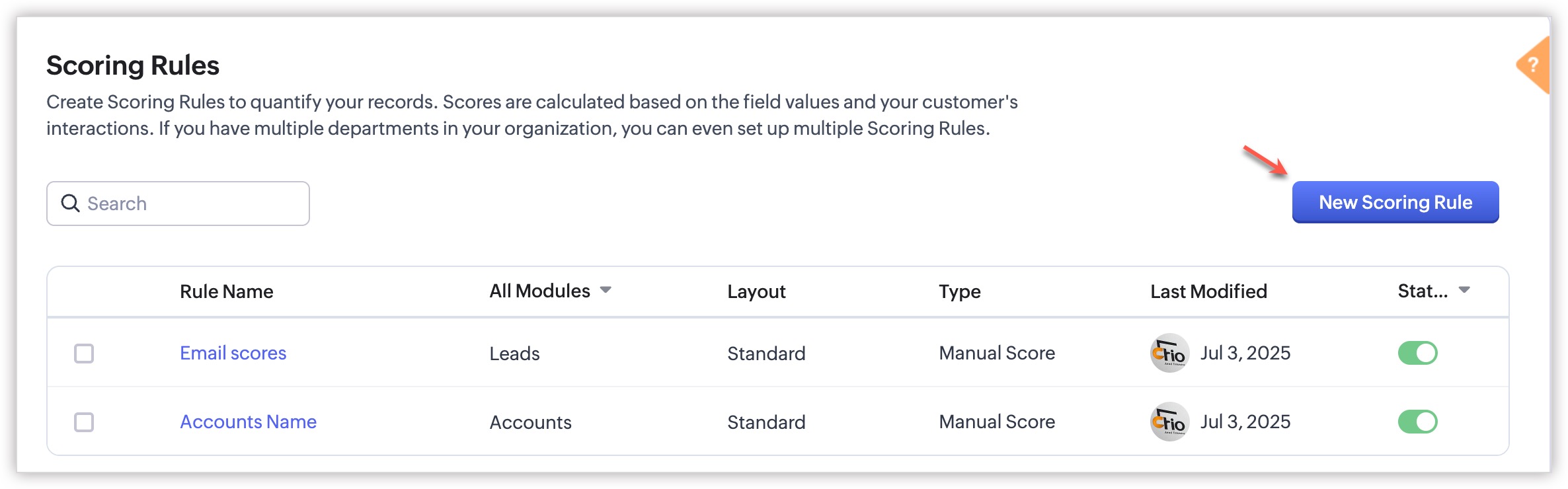The width and height of the screenshot is (1568, 489).
Task: Open the Accounts Name rule link
Action: (248, 422)
